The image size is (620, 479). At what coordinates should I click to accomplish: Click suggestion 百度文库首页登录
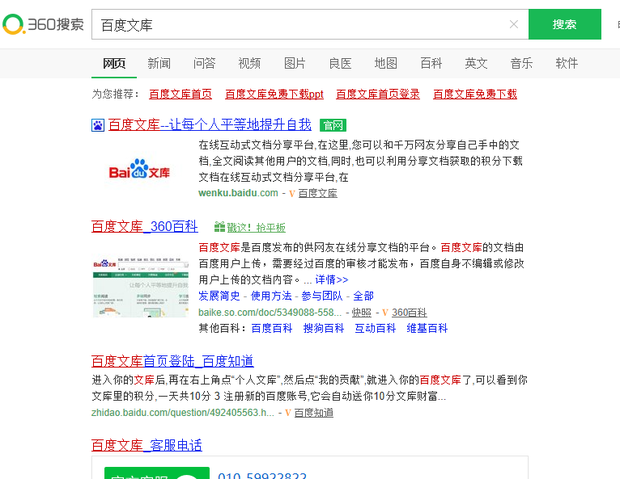[x=378, y=94]
